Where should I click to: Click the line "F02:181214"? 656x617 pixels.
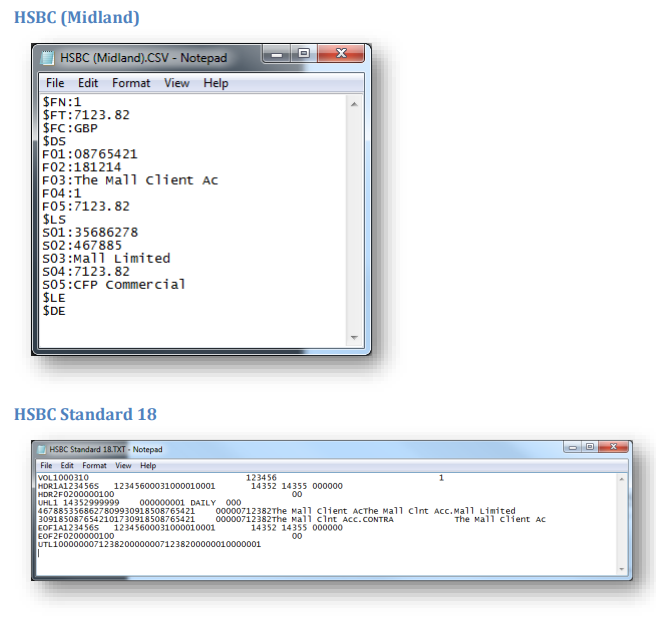click(x=82, y=167)
